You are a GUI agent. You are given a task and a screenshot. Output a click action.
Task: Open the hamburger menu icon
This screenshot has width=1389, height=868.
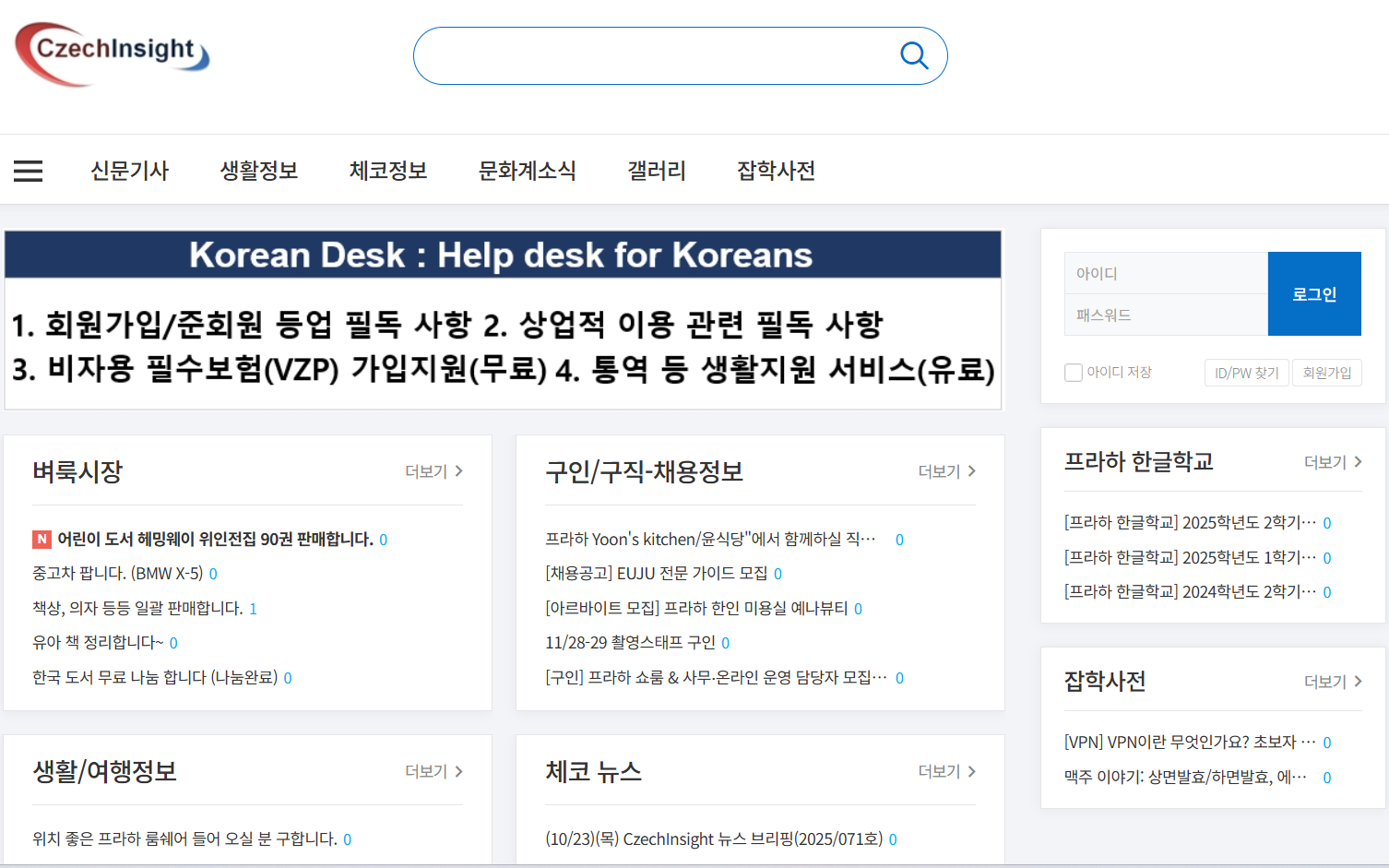tap(28, 171)
